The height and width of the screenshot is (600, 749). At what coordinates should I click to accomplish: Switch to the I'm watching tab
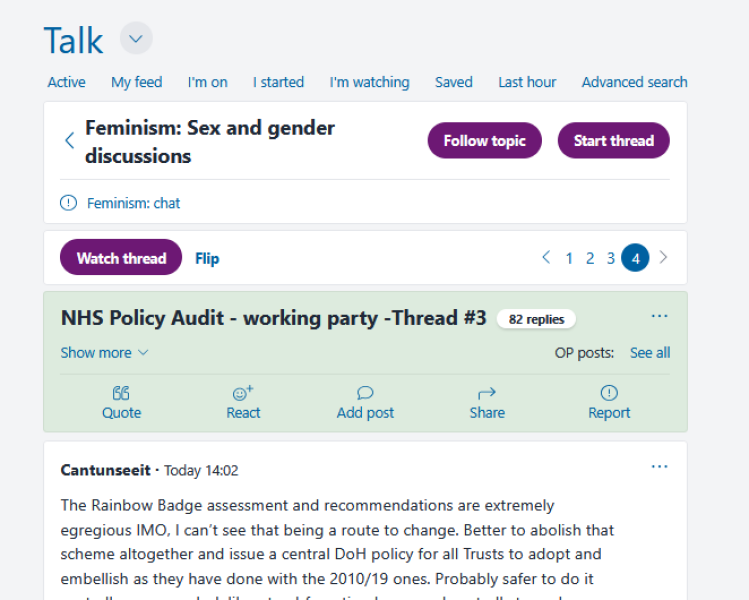[369, 82]
